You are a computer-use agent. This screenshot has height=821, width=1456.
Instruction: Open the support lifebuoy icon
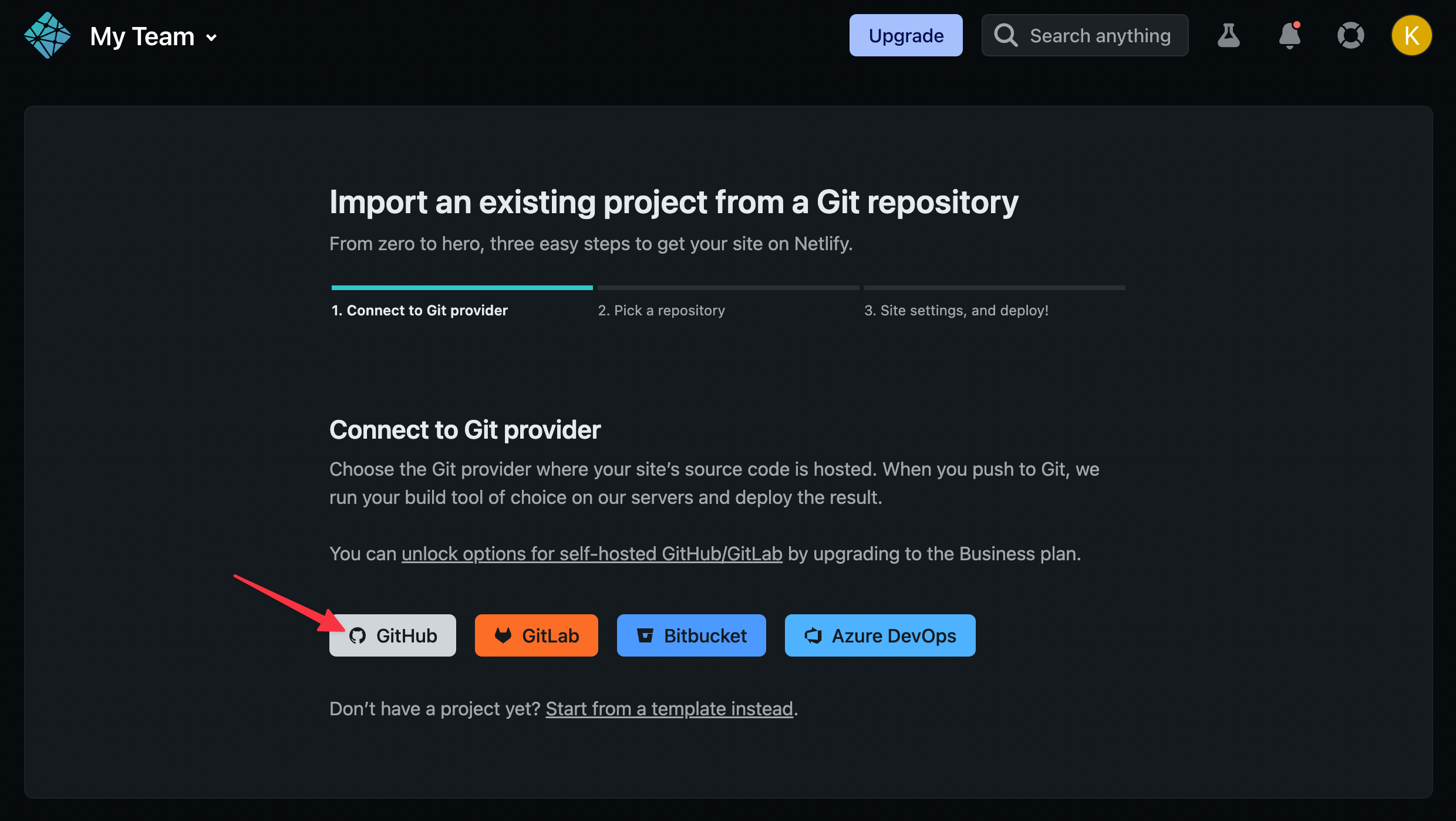tap(1350, 36)
